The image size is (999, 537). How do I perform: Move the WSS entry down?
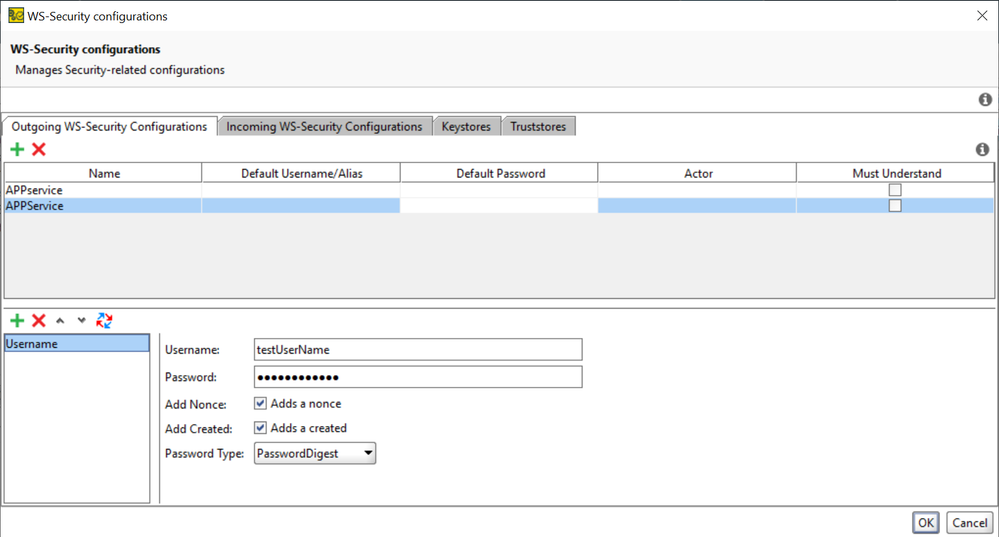82,321
